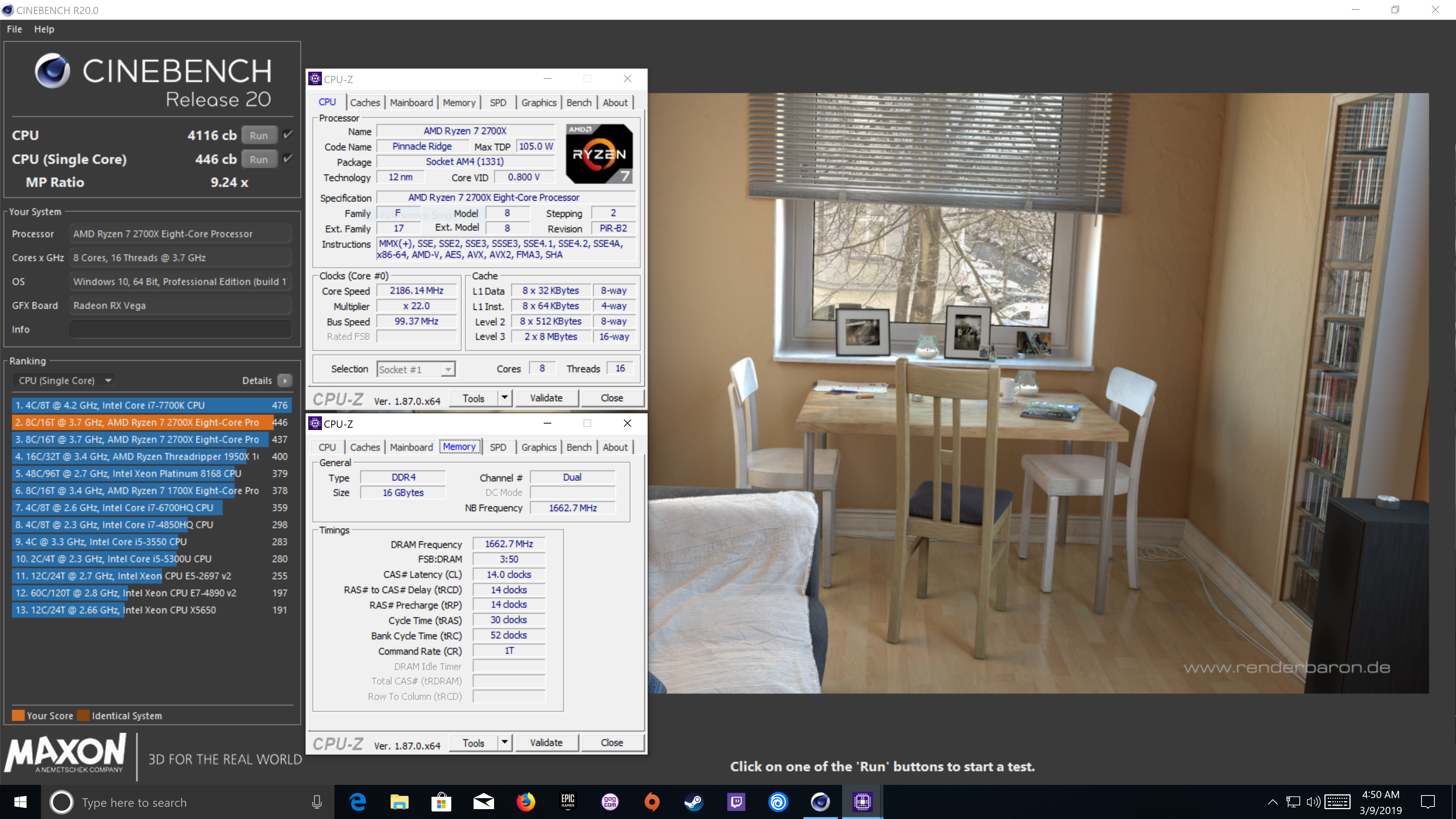1456x819 pixels.
Task: Click the clock showing 4:50 AM
Action: point(1380,795)
